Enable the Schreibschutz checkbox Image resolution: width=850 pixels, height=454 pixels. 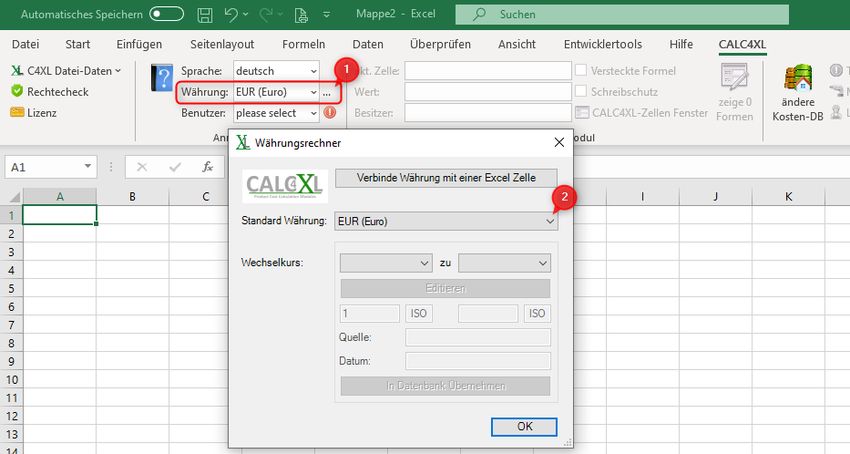(581, 91)
